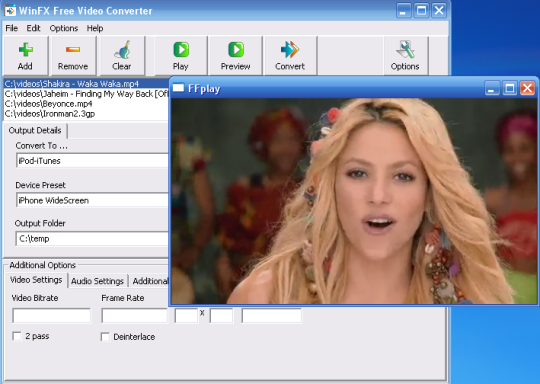Image resolution: width=540 pixels, height=384 pixels.
Task: Close the FFplay window
Action: click(x=527, y=88)
